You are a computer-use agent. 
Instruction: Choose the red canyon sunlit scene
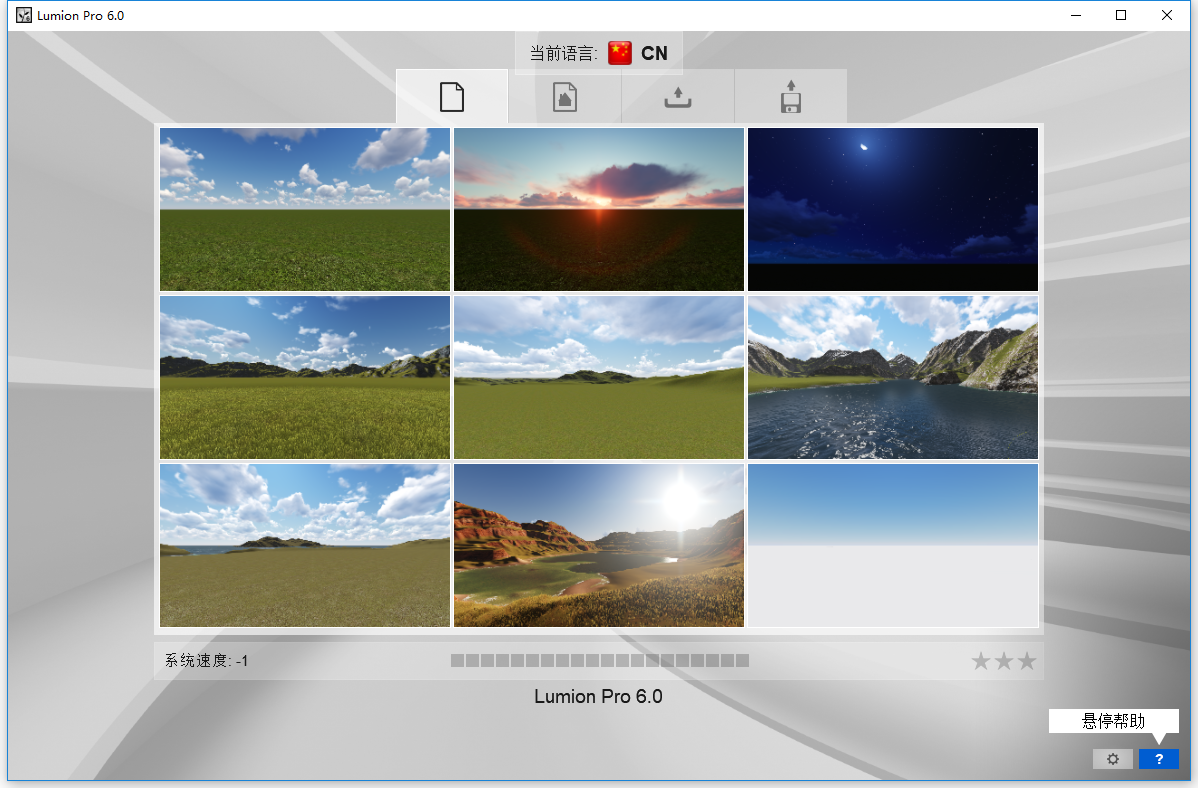(599, 546)
